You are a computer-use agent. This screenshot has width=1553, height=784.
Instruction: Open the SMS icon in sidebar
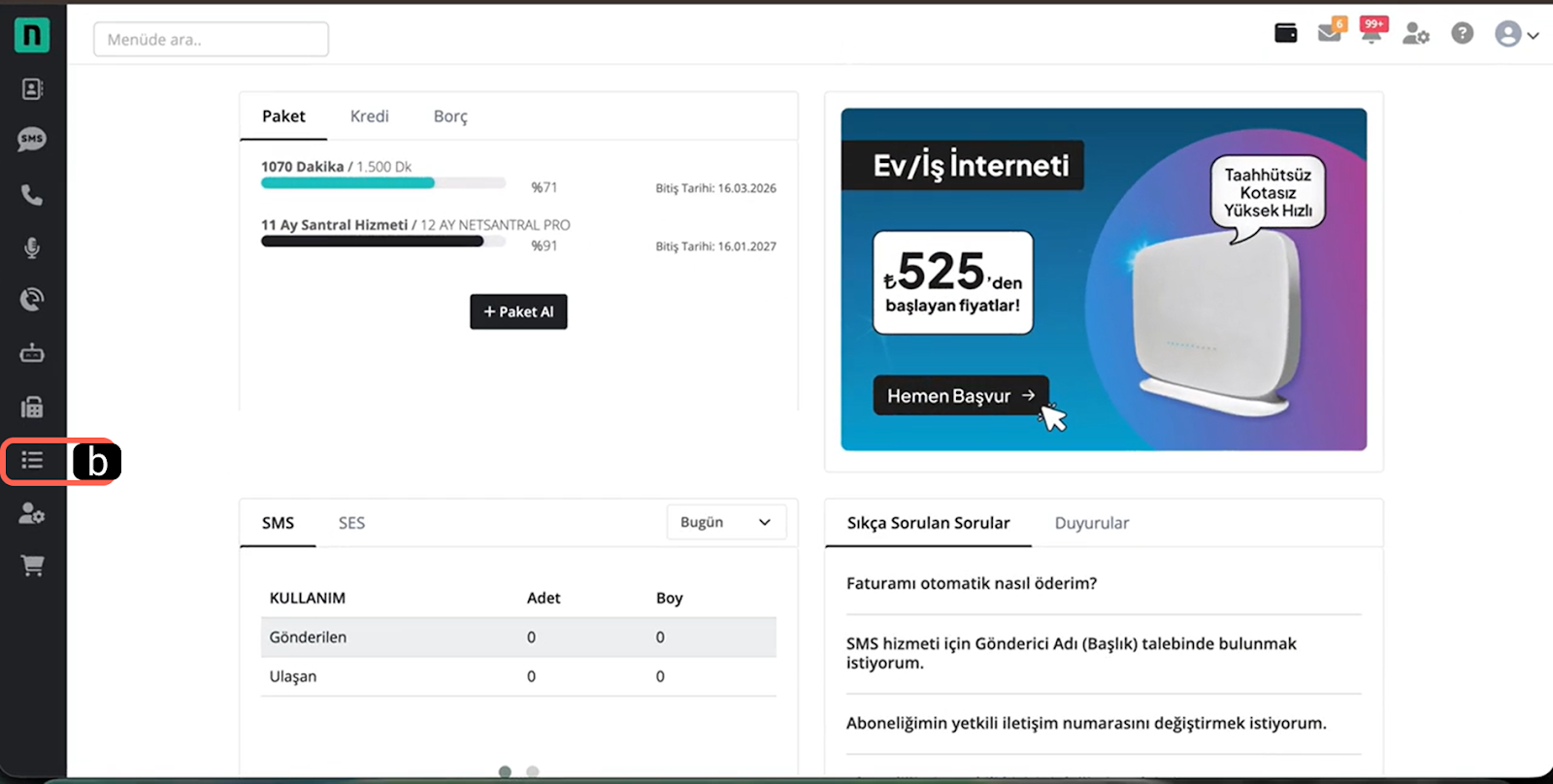click(x=32, y=140)
